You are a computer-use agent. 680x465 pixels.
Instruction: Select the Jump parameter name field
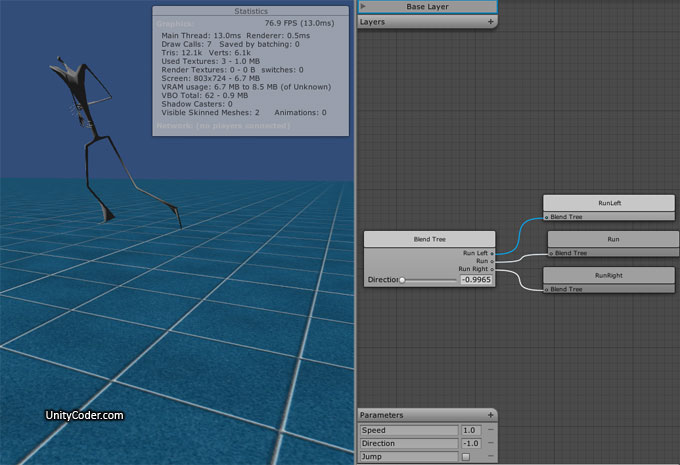tap(409, 457)
